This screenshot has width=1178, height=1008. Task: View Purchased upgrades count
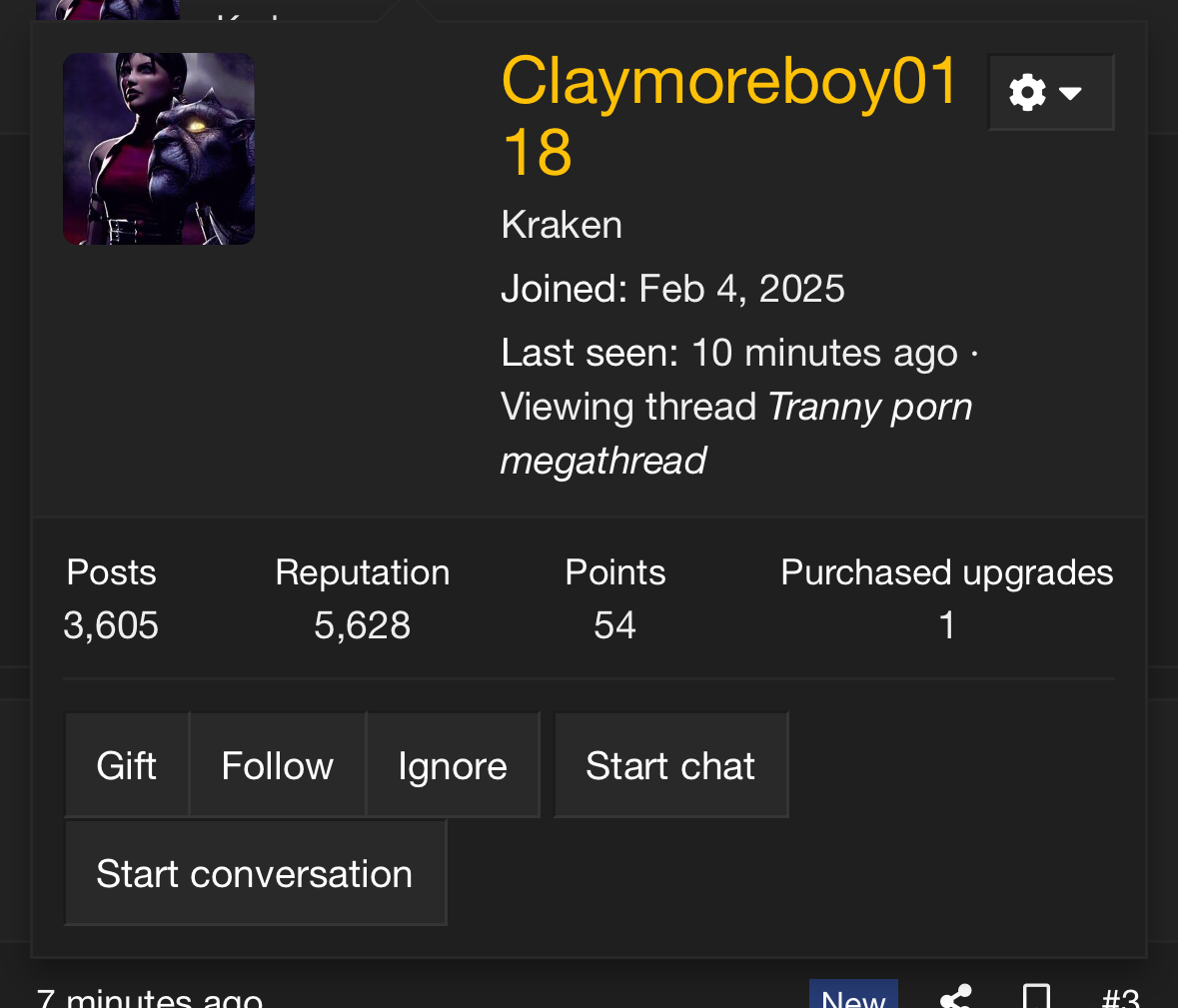tap(946, 625)
